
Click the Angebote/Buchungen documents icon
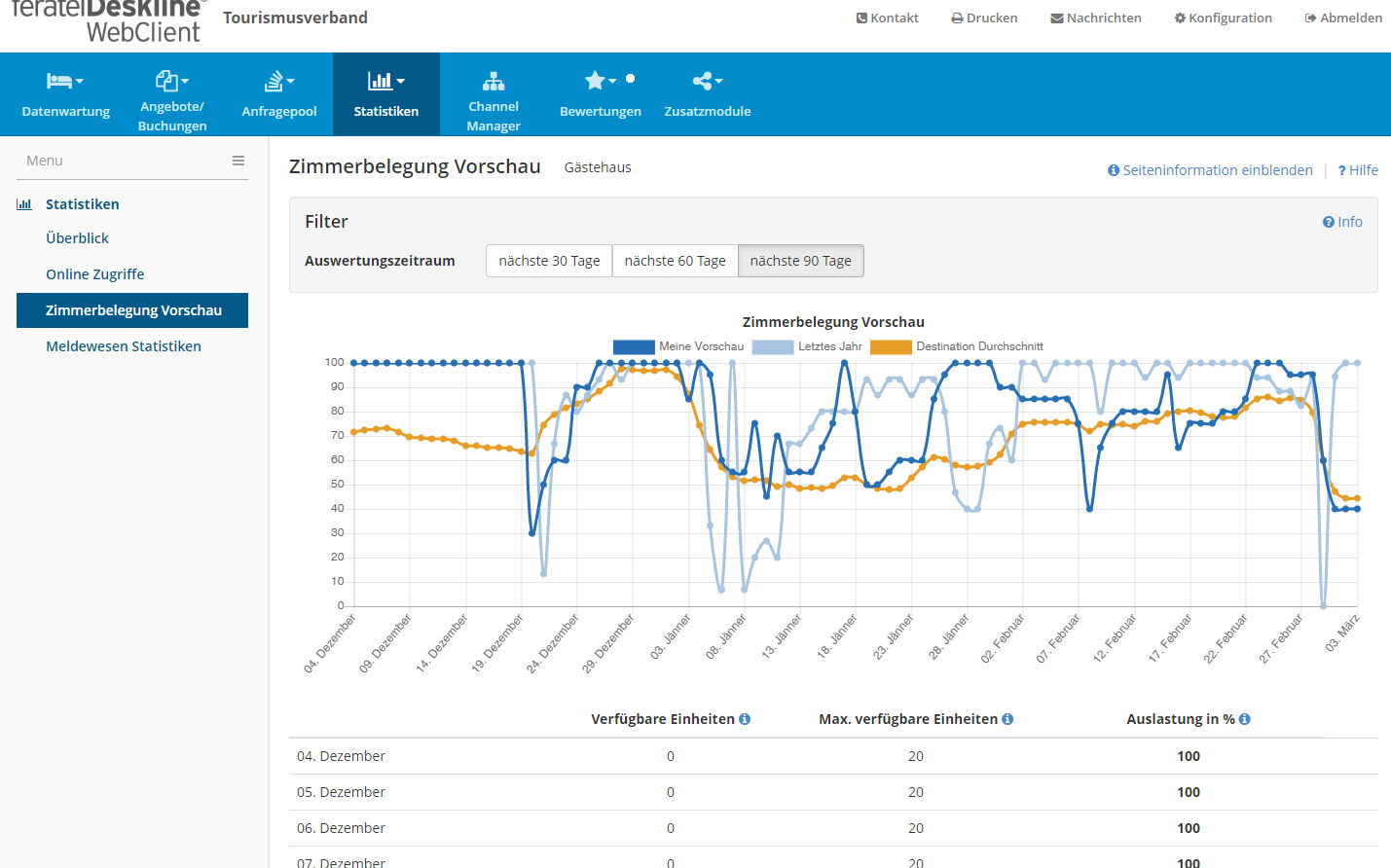pyautogui.click(x=171, y=81)
